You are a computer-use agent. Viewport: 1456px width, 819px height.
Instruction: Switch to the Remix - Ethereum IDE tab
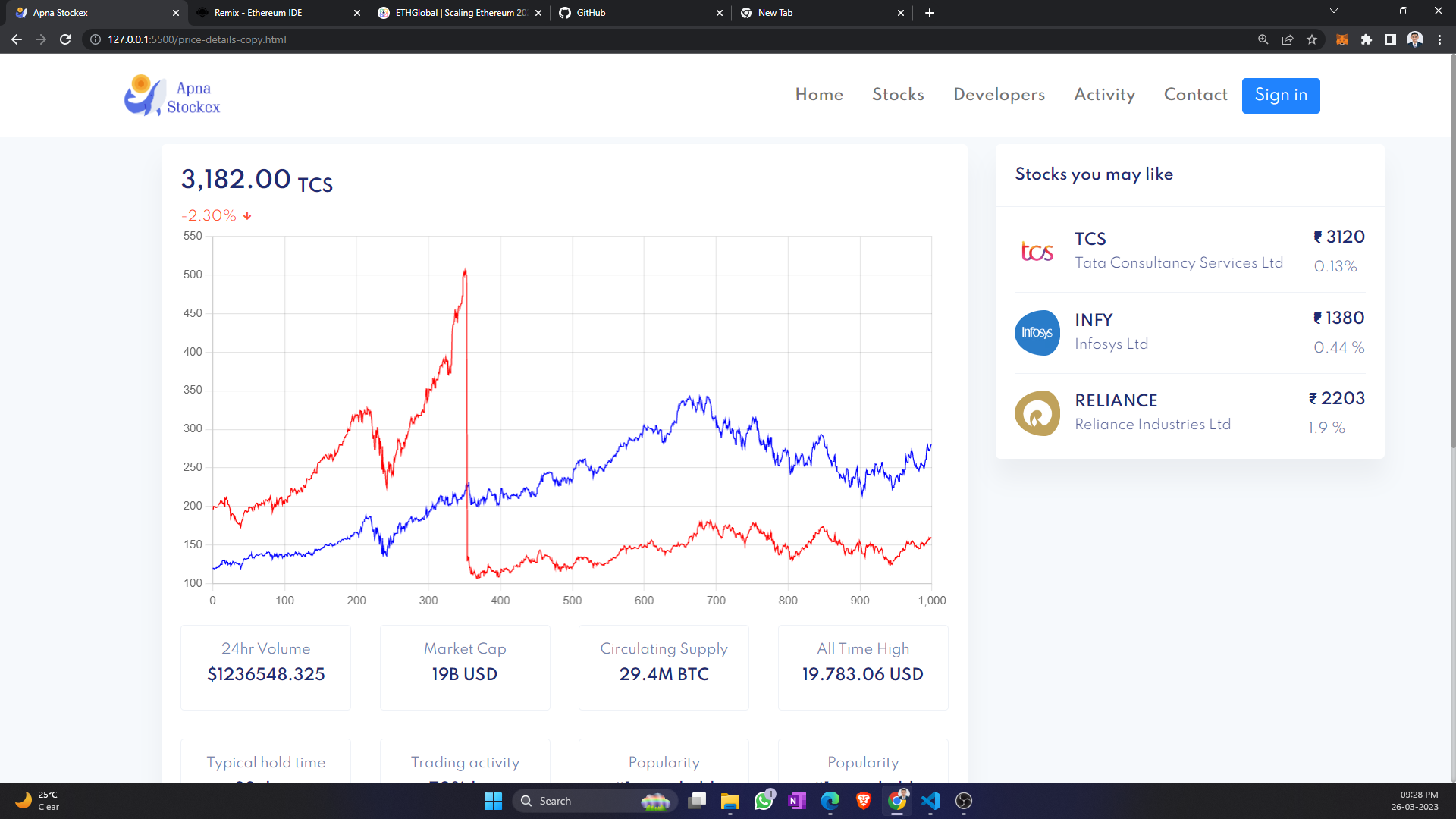point(258,13)
